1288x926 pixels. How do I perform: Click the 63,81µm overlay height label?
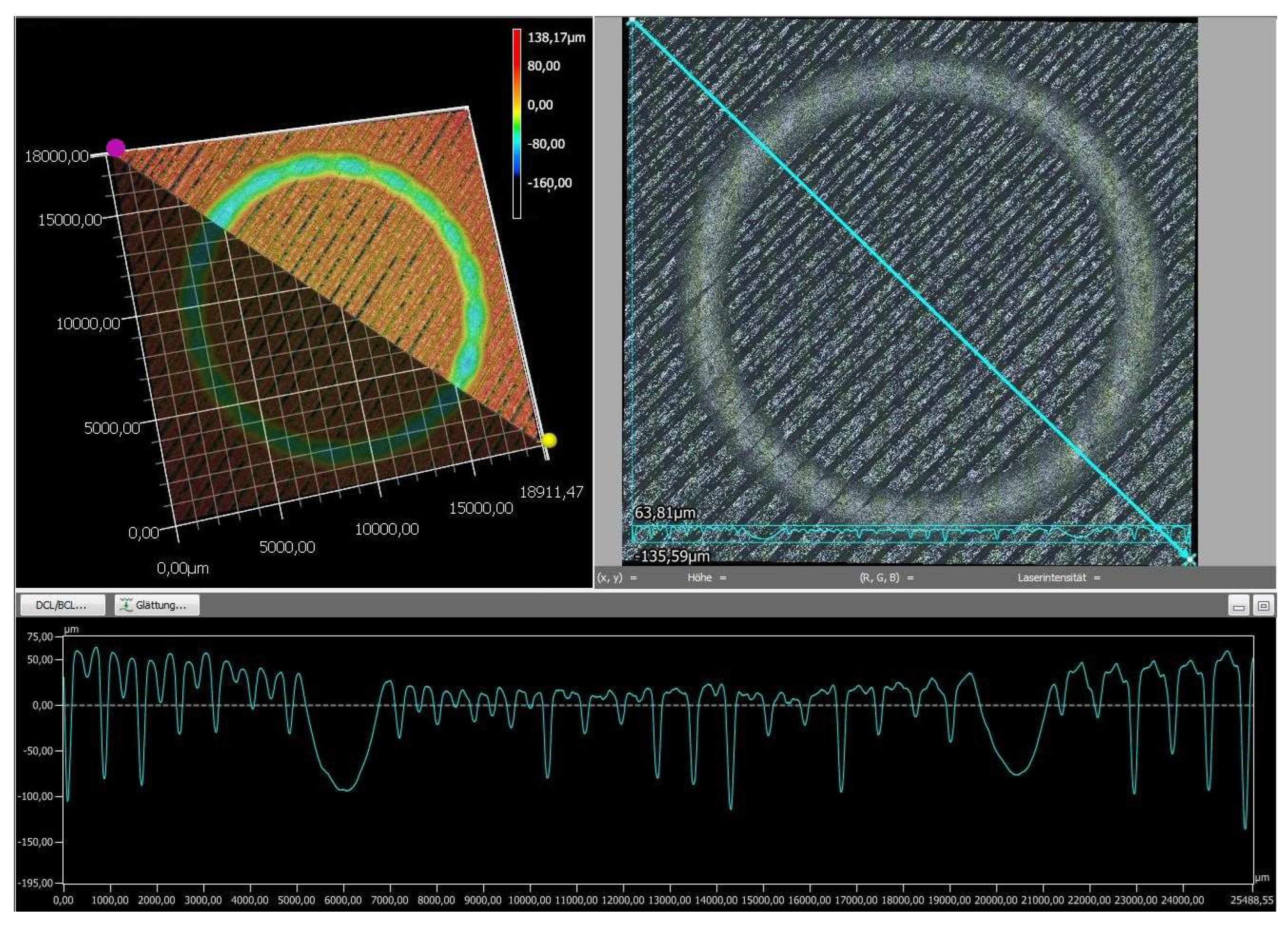665,513
